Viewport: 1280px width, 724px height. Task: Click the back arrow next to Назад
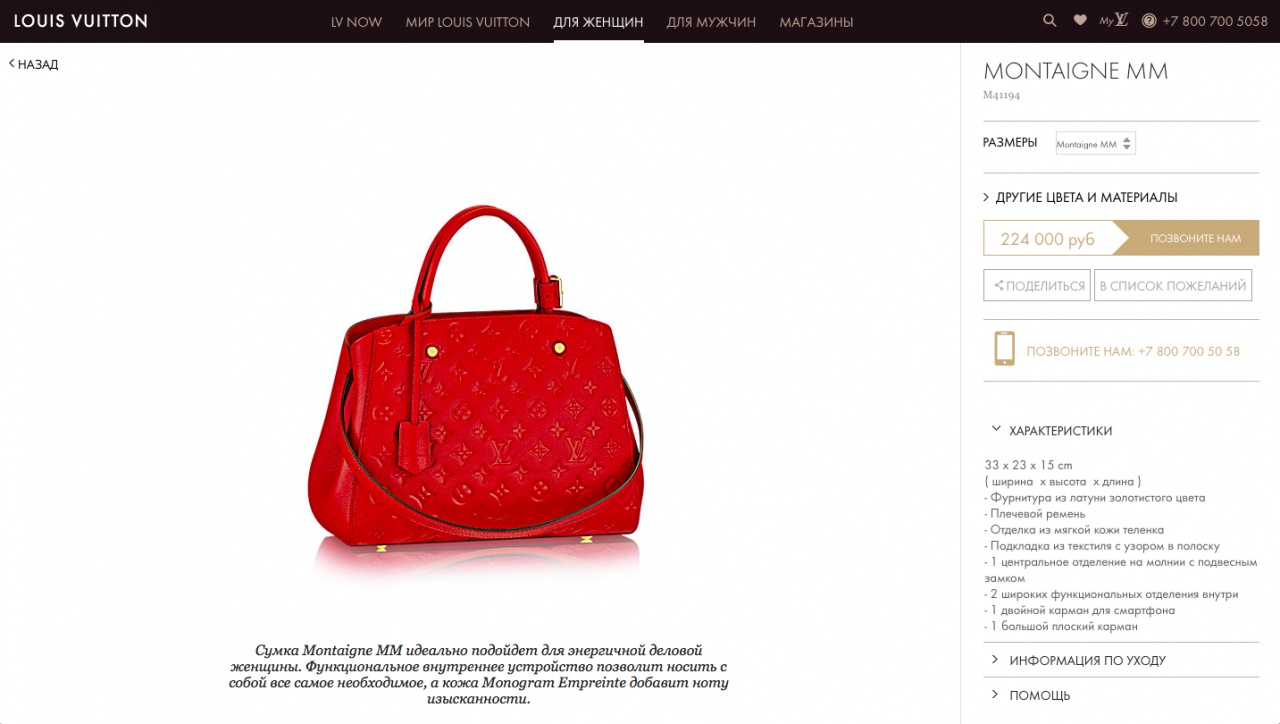point(12,64)
